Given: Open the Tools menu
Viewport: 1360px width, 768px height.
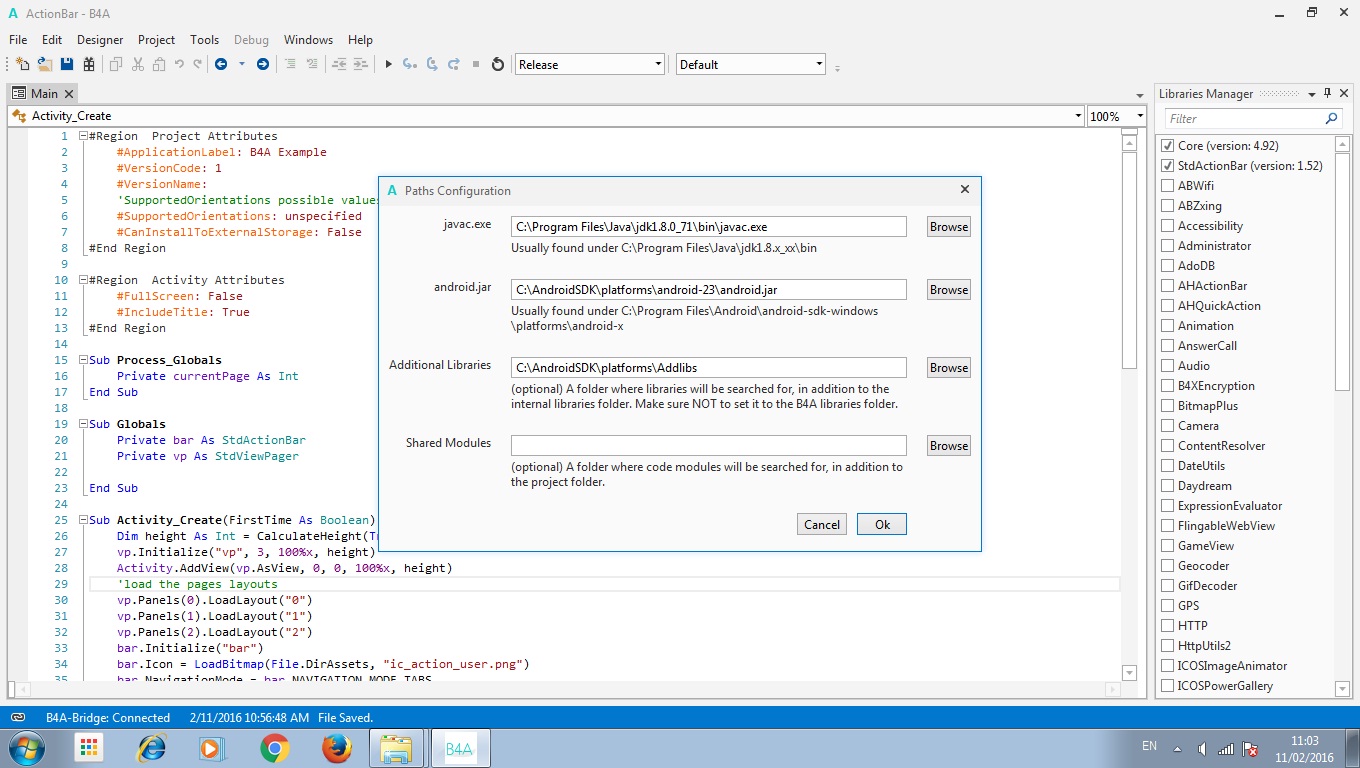Looking at the screenshot, I should 204,40.
